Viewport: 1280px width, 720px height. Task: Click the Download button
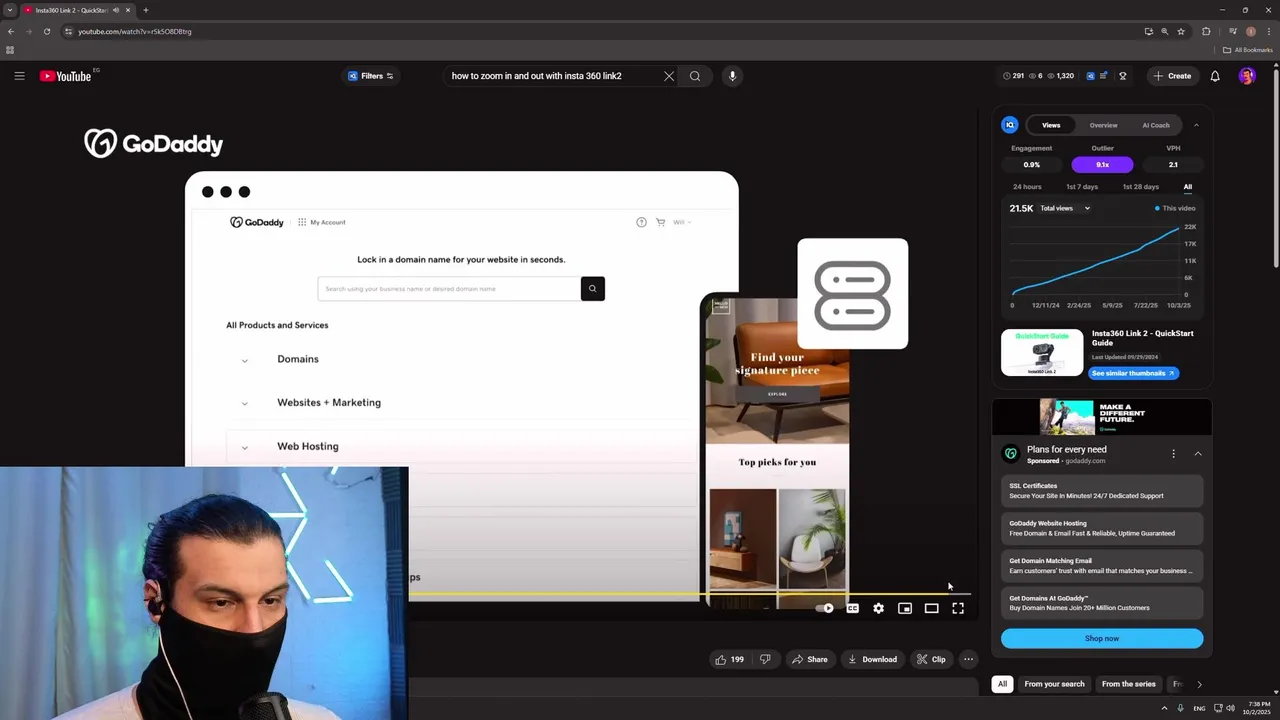[872, 659]
